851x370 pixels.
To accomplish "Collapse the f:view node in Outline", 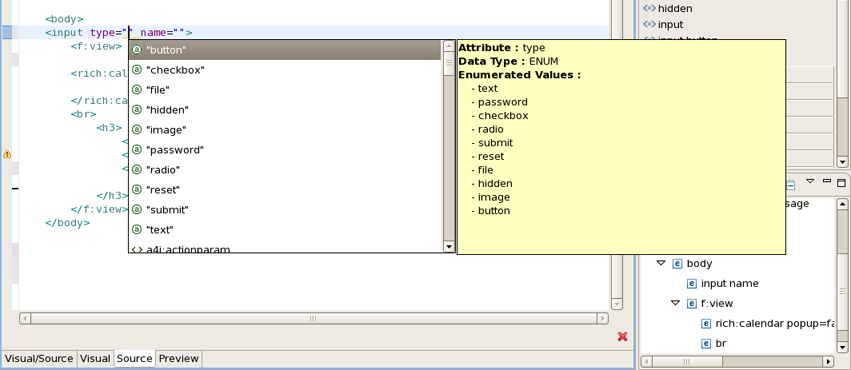I will coord(675,303).
